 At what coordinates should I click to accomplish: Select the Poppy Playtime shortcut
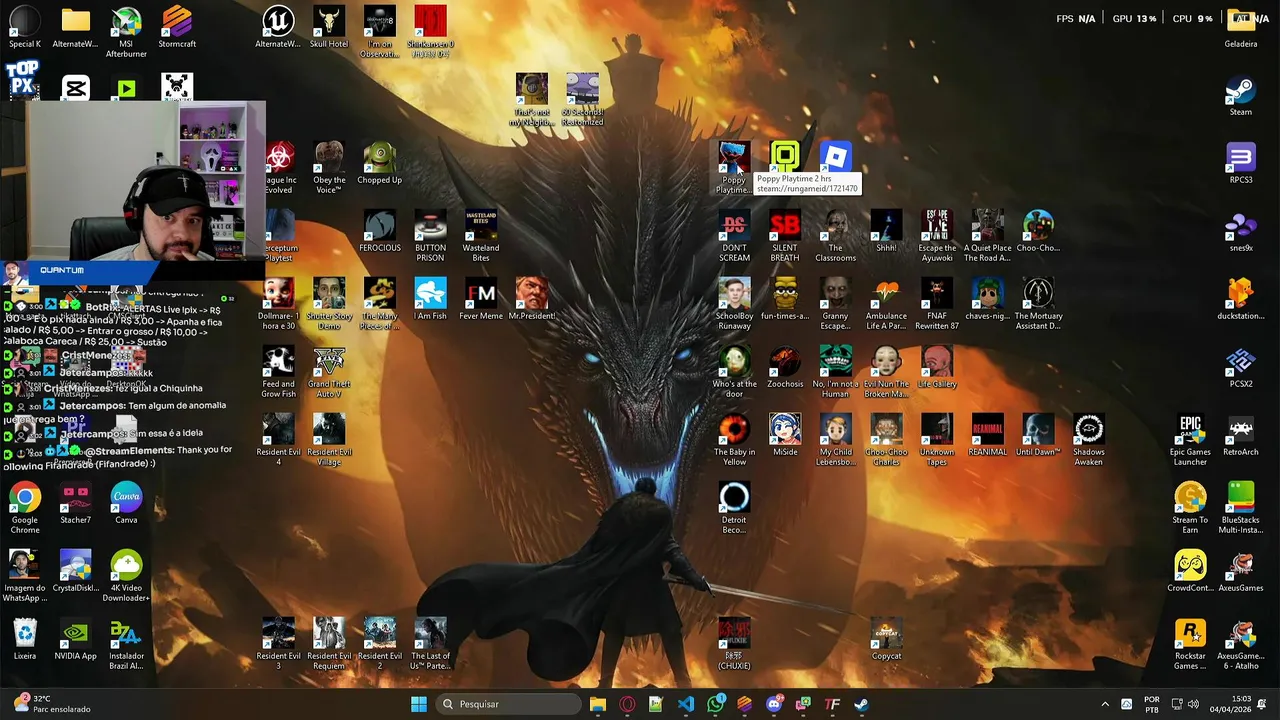click(x=734, y=167)
